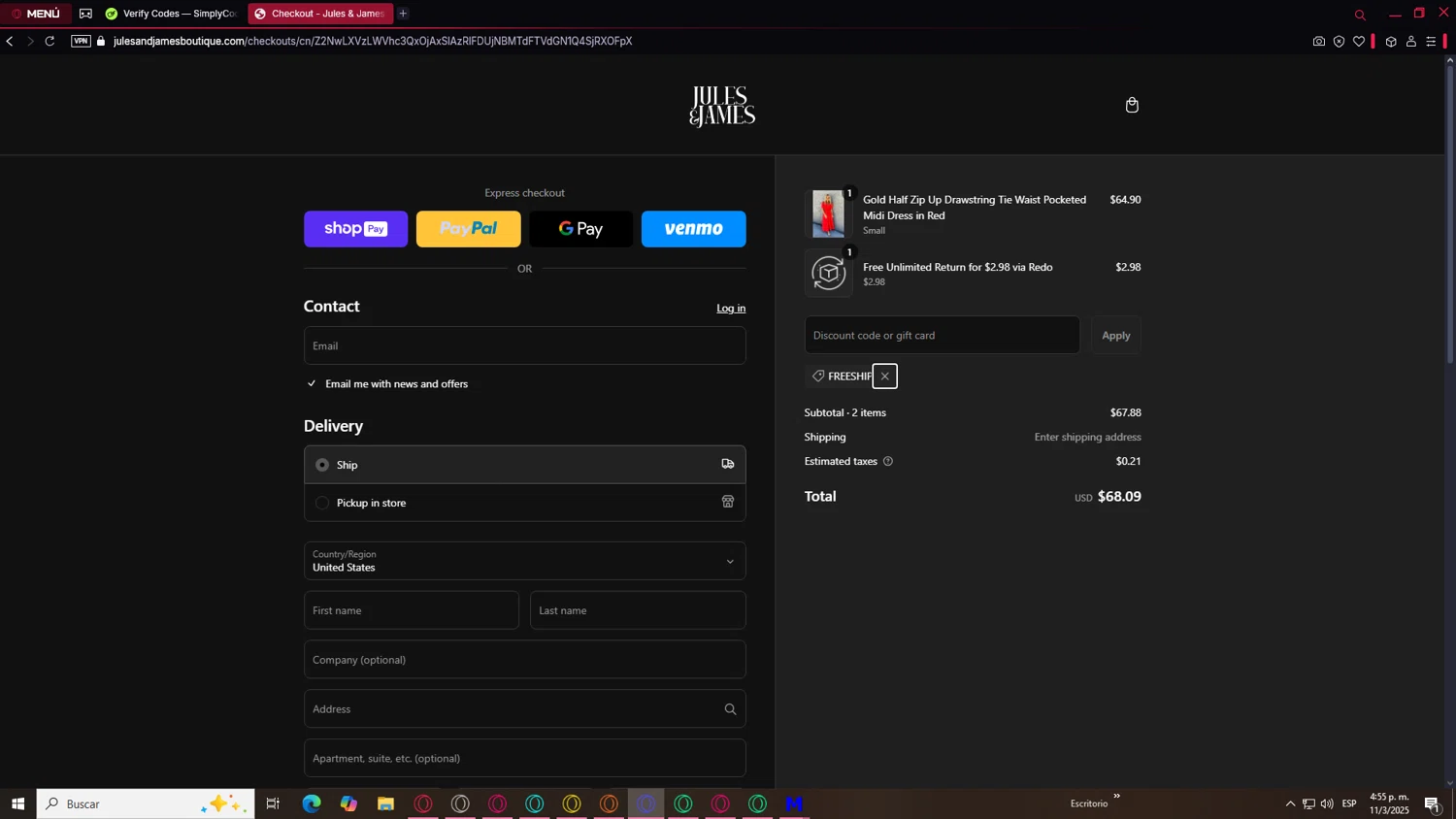The image size is (1456, 819).
Task: Open Easy Setup sliders icon
Action: point(1431,42)
